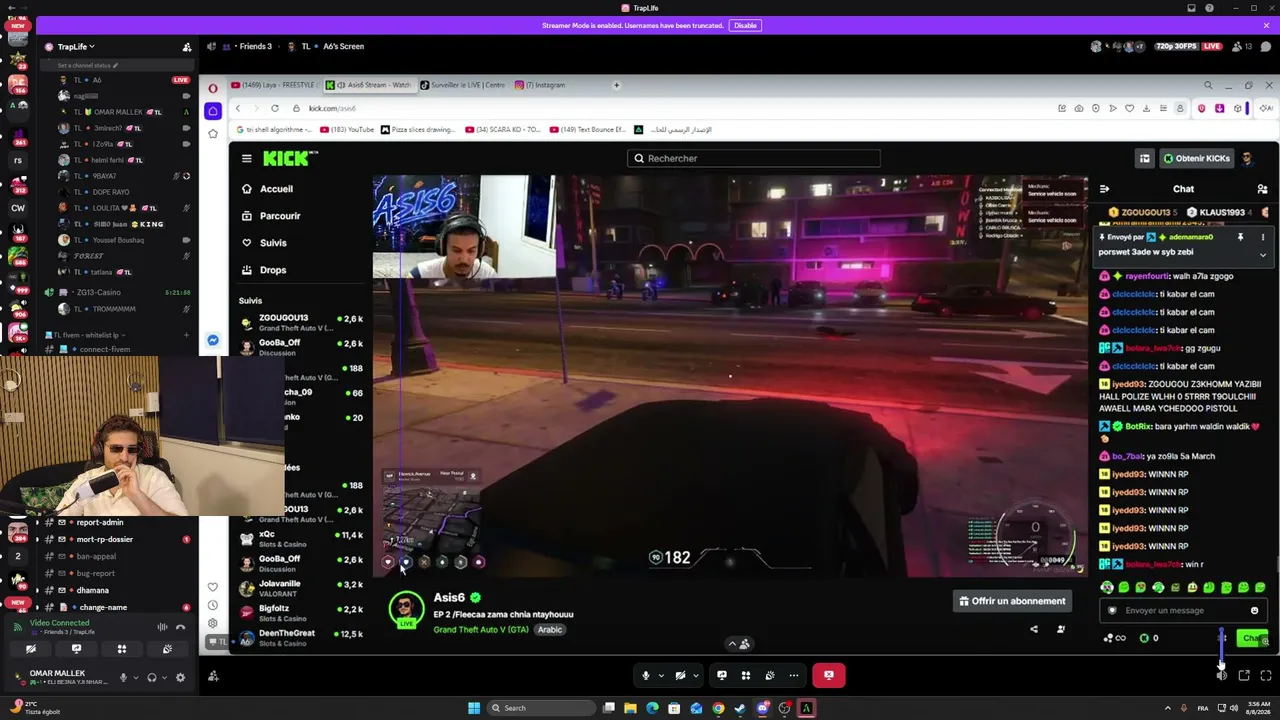This screenshot has width=1280, height=720.
Task: Open more options (three dots) in stream control bar
Action: (794, 675)
